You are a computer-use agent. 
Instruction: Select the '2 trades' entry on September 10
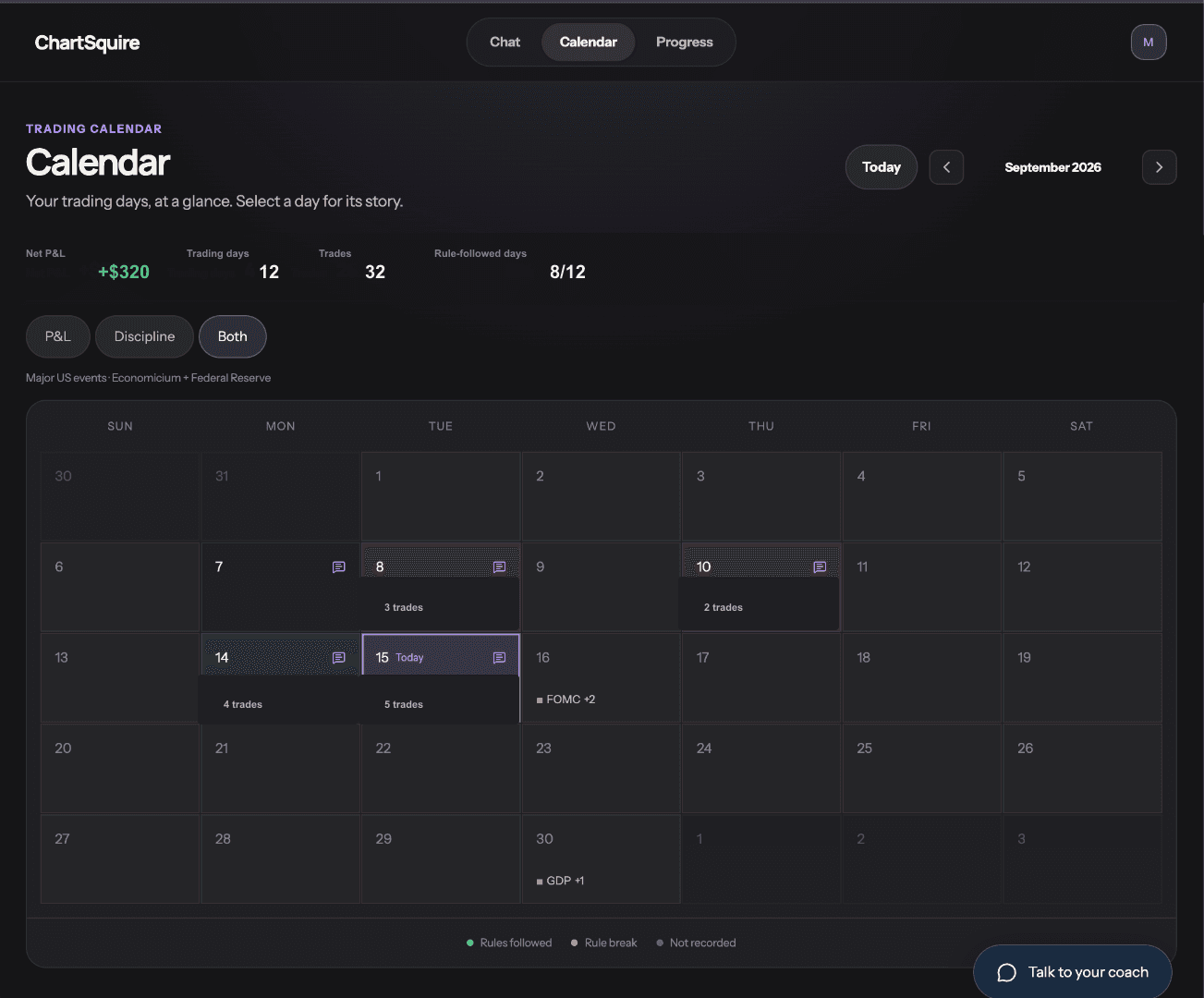click(x=724, y=607)
